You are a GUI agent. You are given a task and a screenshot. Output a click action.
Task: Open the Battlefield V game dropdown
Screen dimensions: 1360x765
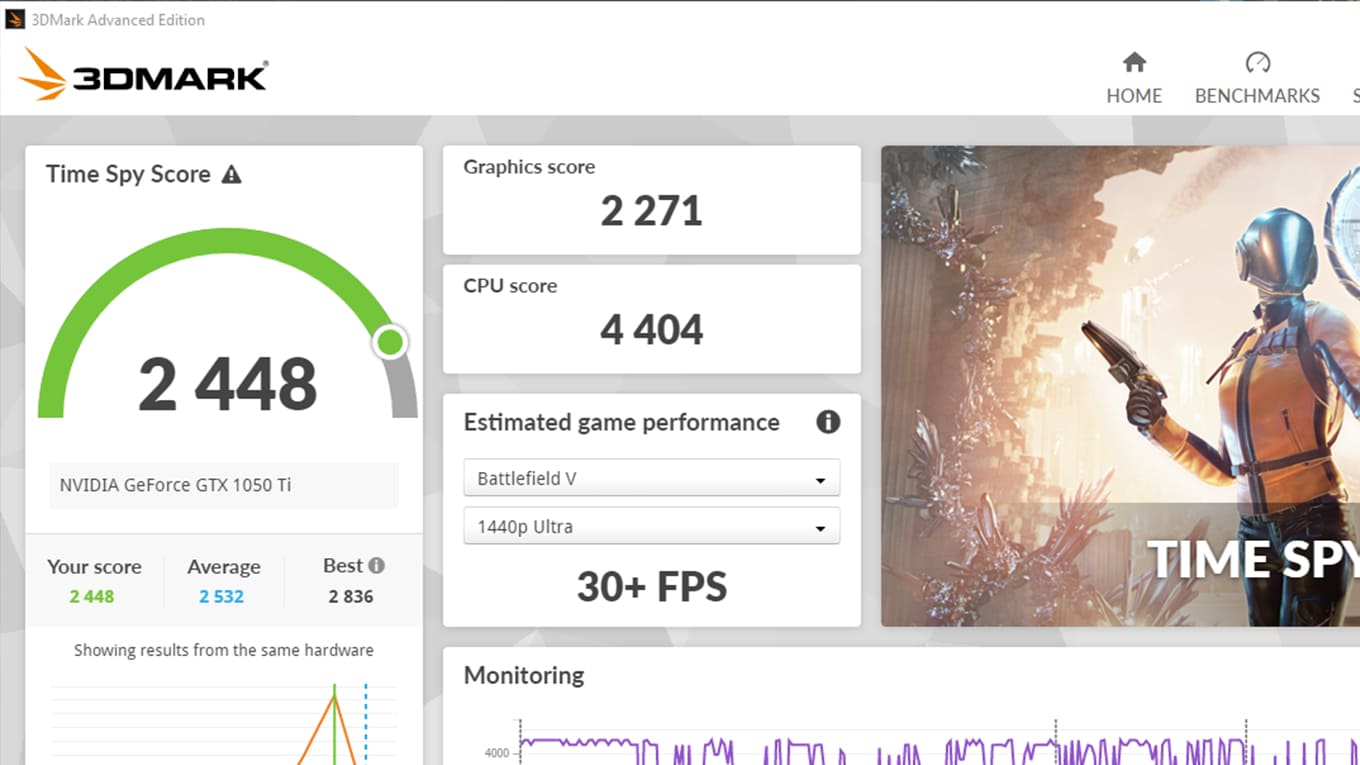[652, 478]
